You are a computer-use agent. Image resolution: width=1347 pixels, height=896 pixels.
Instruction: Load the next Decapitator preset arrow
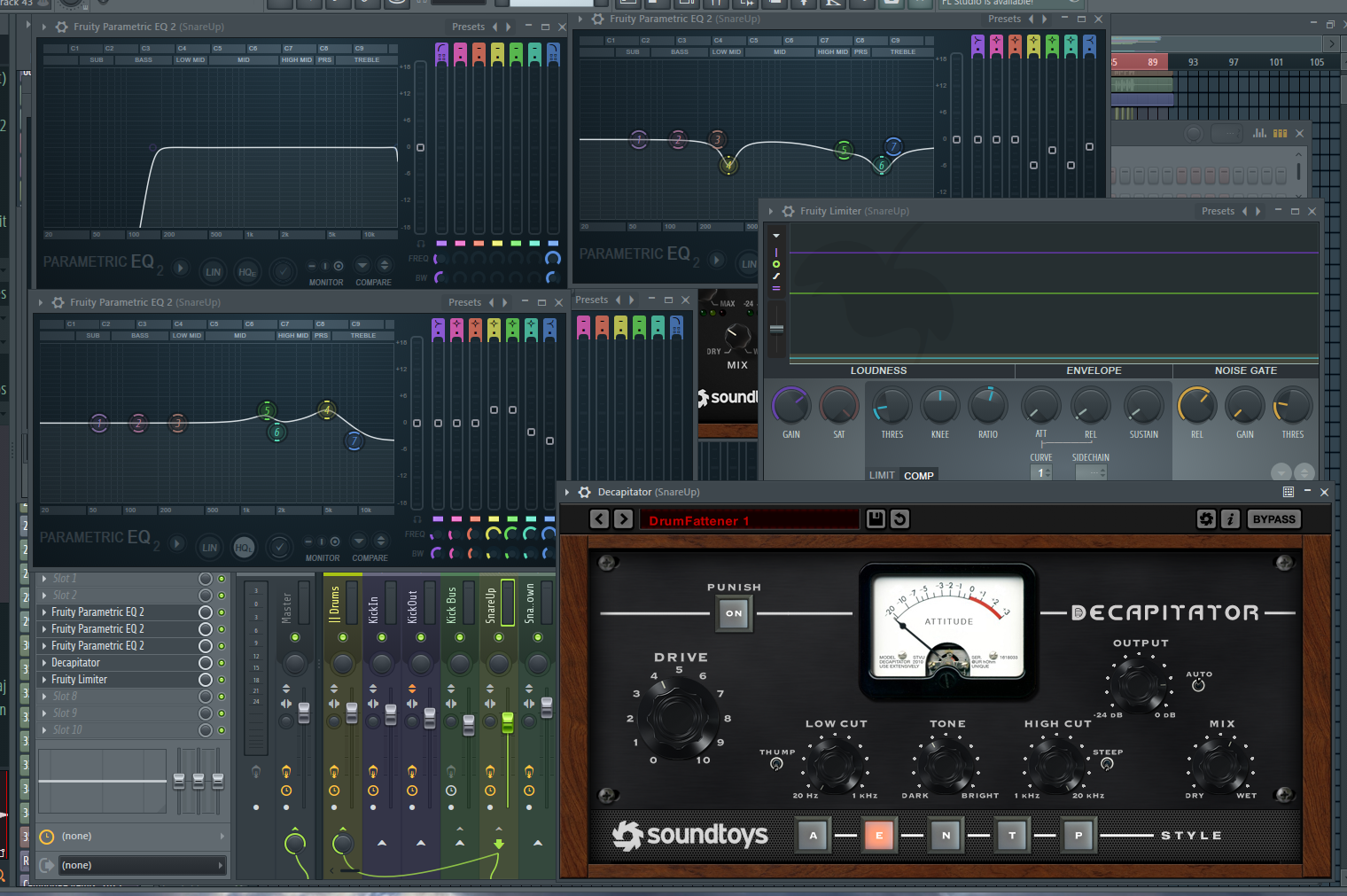[624, 519]
